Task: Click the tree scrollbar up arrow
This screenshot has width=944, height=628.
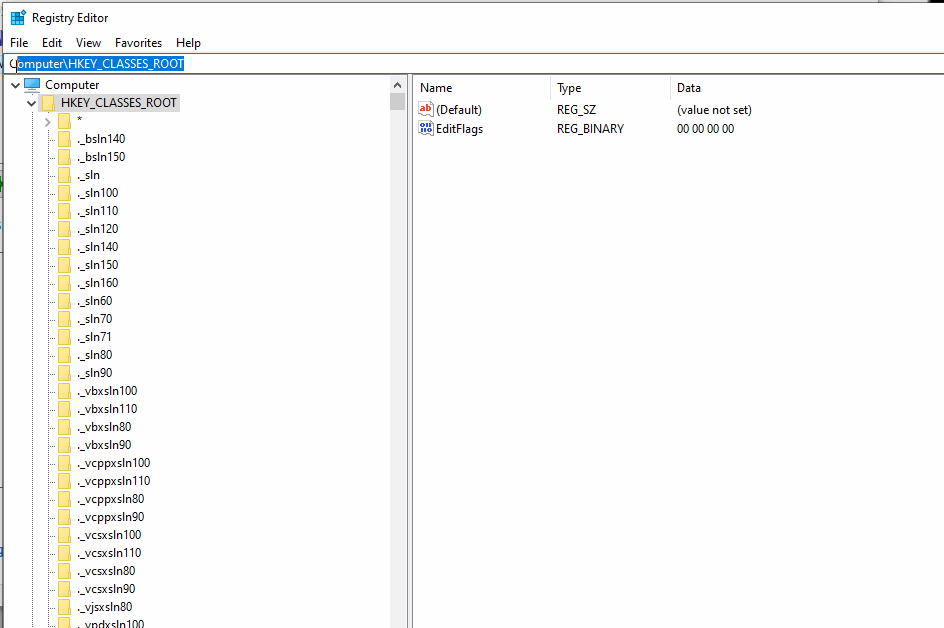Action: pyautogui.click(x=397, y=85)
